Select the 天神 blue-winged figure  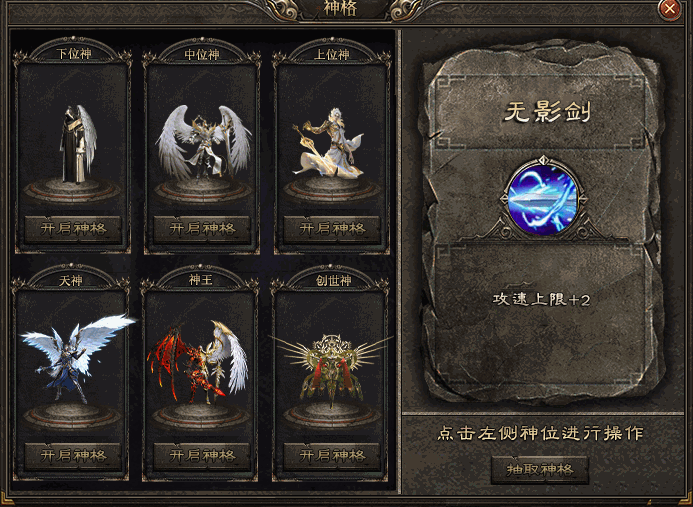point(77,358)
